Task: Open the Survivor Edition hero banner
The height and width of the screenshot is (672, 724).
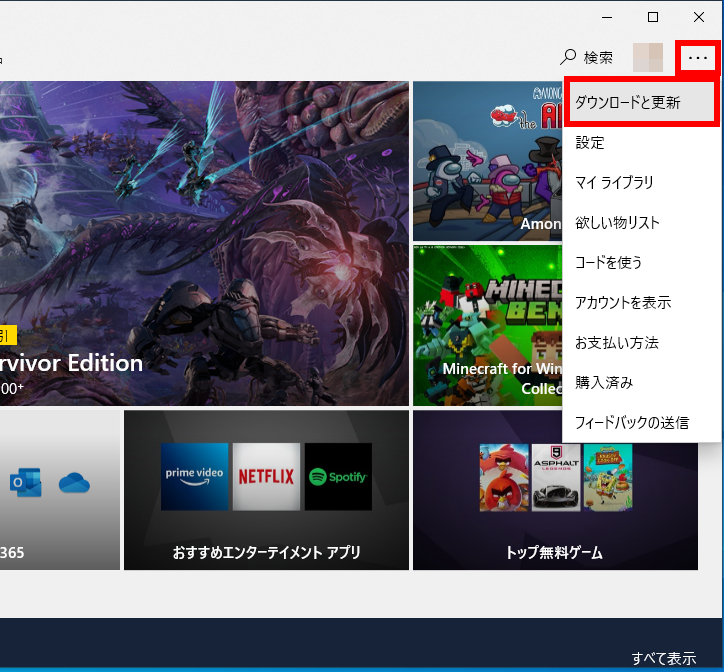Action: (204, 243)
